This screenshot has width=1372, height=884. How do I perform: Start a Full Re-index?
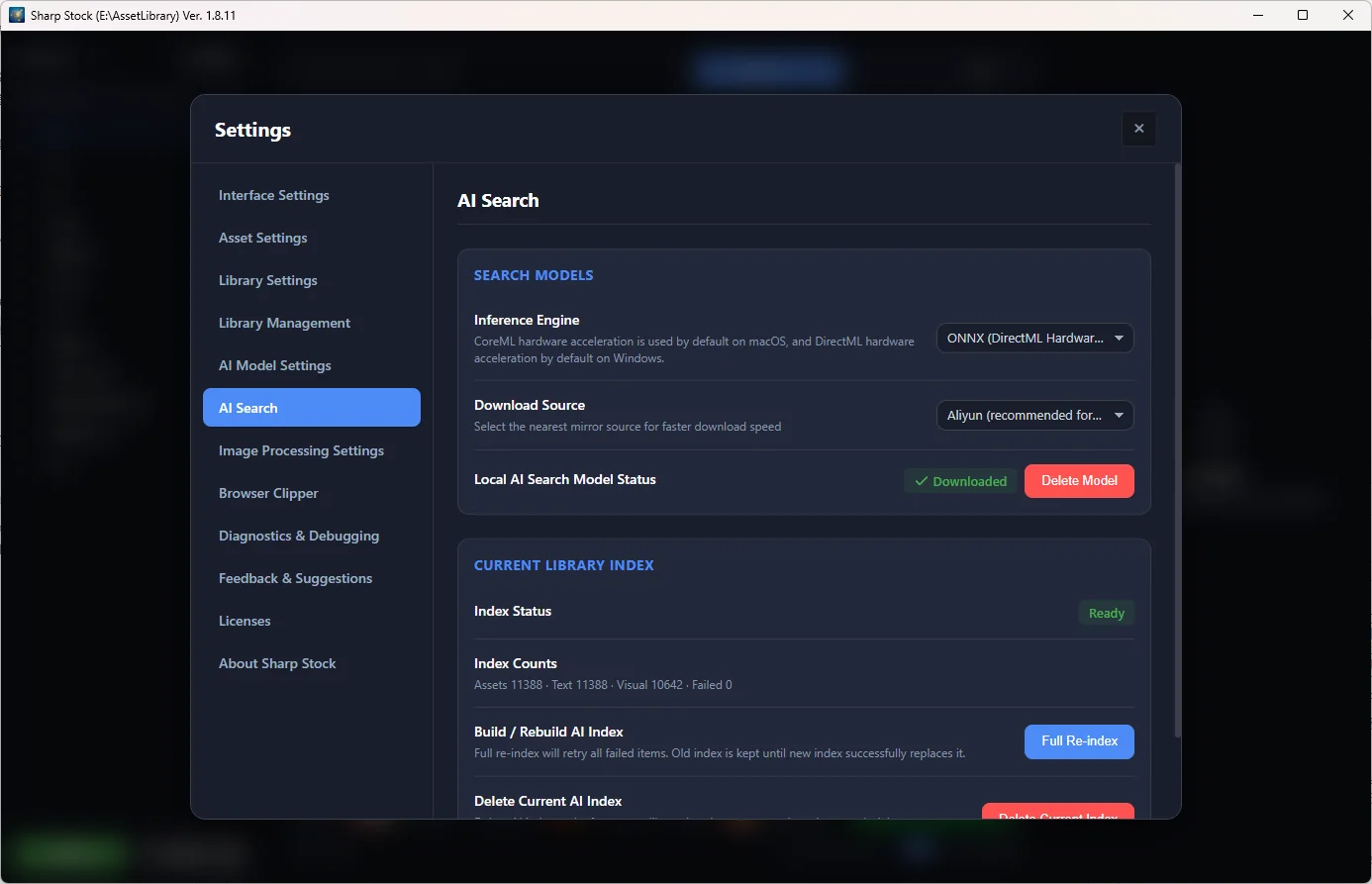pyautogui.click(x=1079, y=741)
